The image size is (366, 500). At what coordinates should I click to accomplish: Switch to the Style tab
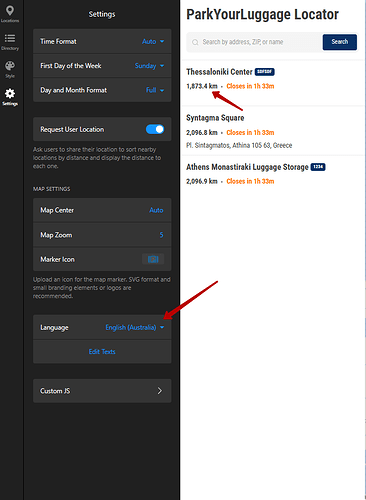pyautogui.click(x=10, y=69)
